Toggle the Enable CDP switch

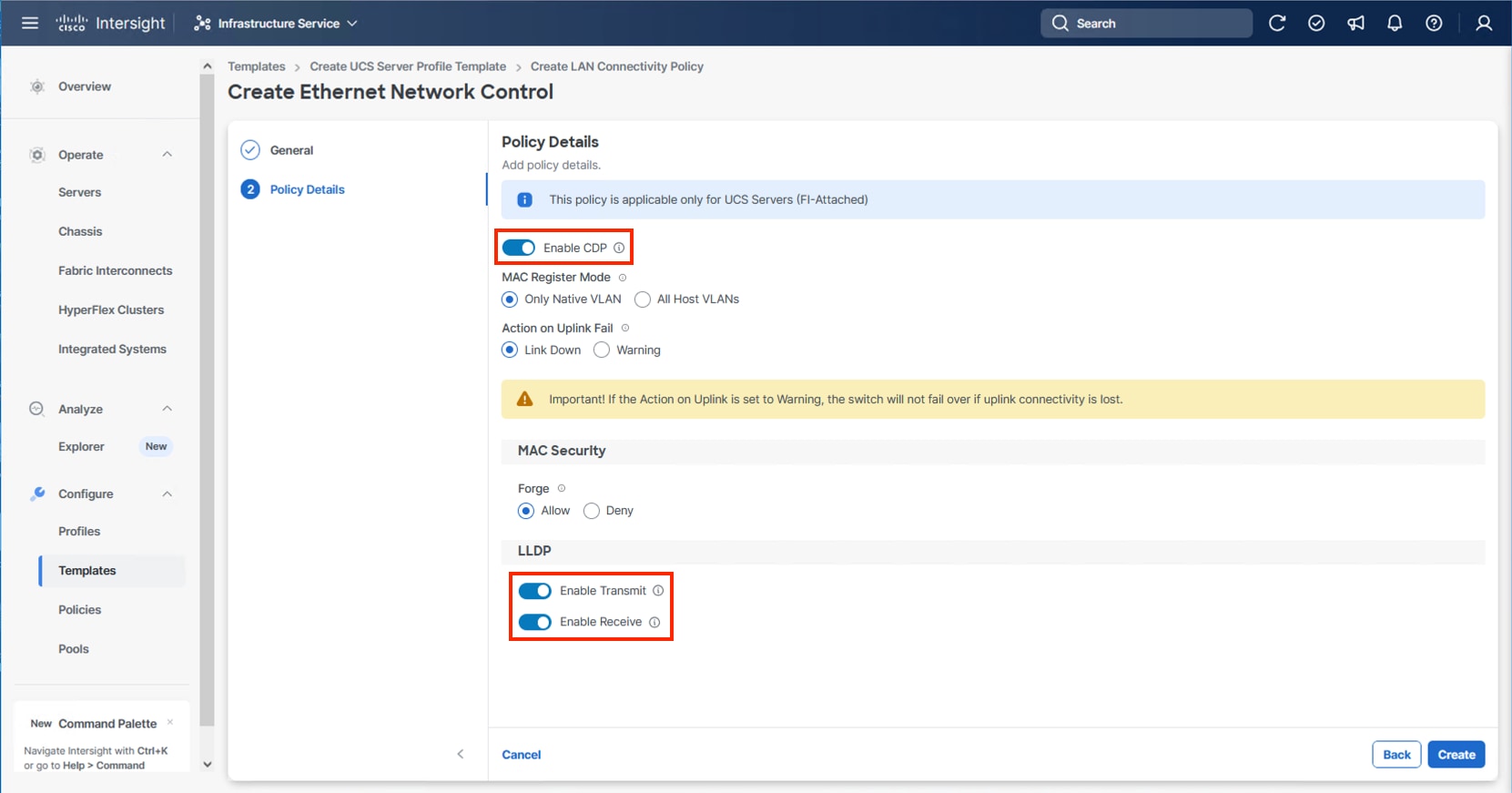[x=519, y=248]
